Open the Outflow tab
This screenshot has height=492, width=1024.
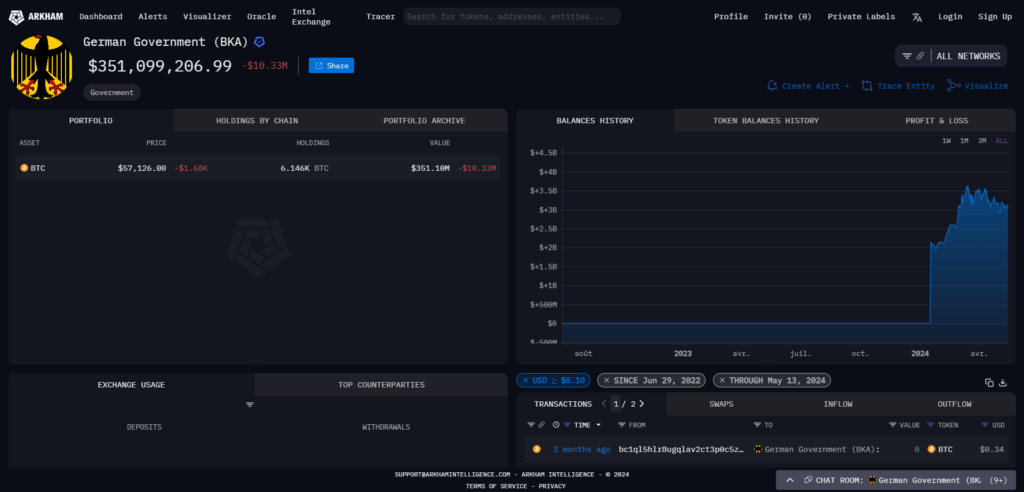[x=954, y=404]
